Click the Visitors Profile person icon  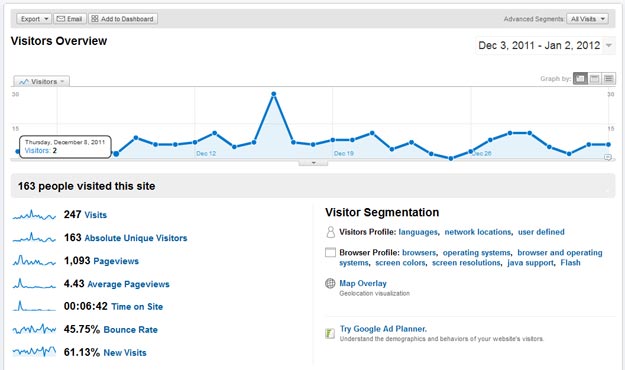click(x=330, y=232)
